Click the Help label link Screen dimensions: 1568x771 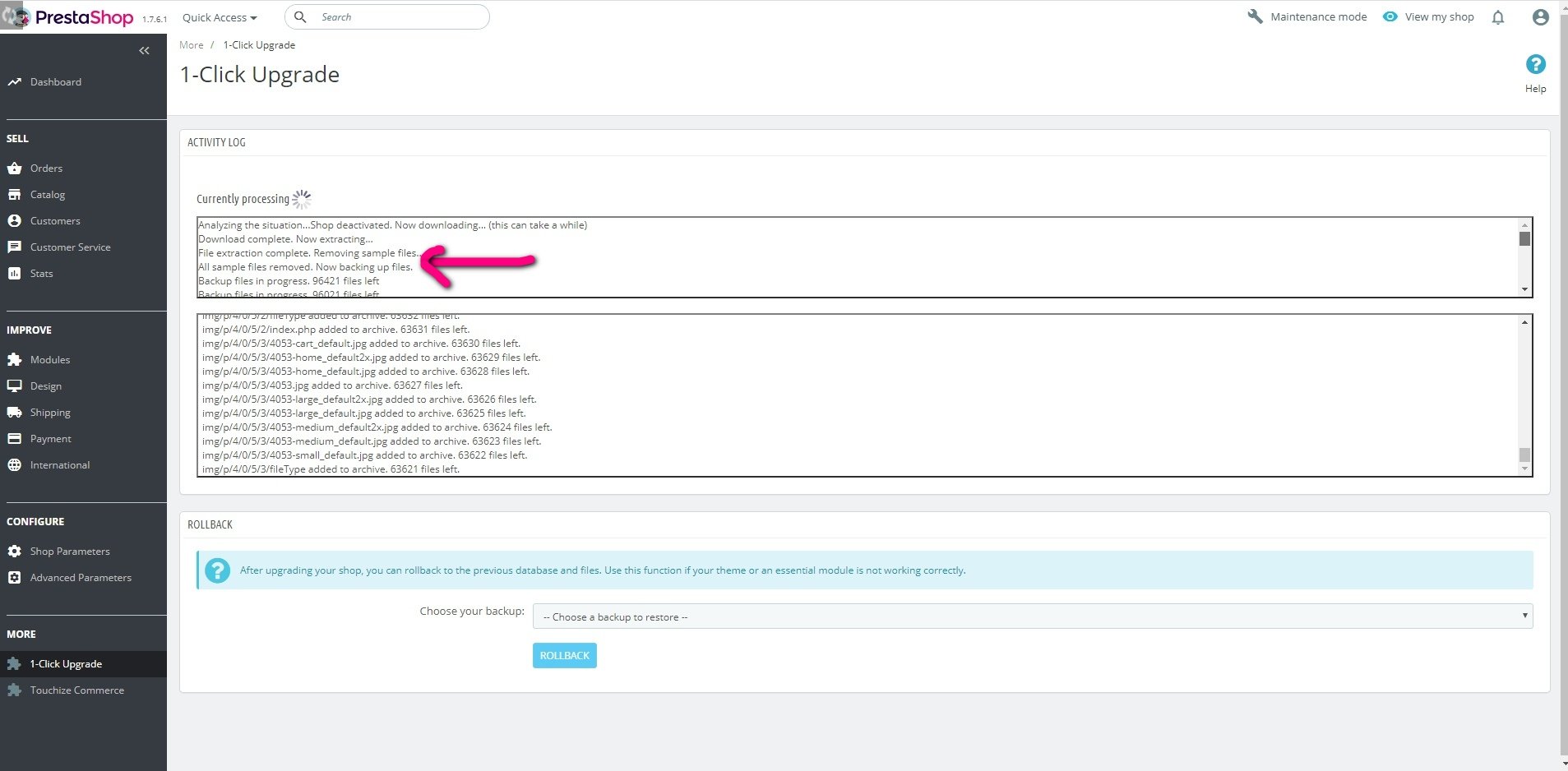pos(1535,89)
